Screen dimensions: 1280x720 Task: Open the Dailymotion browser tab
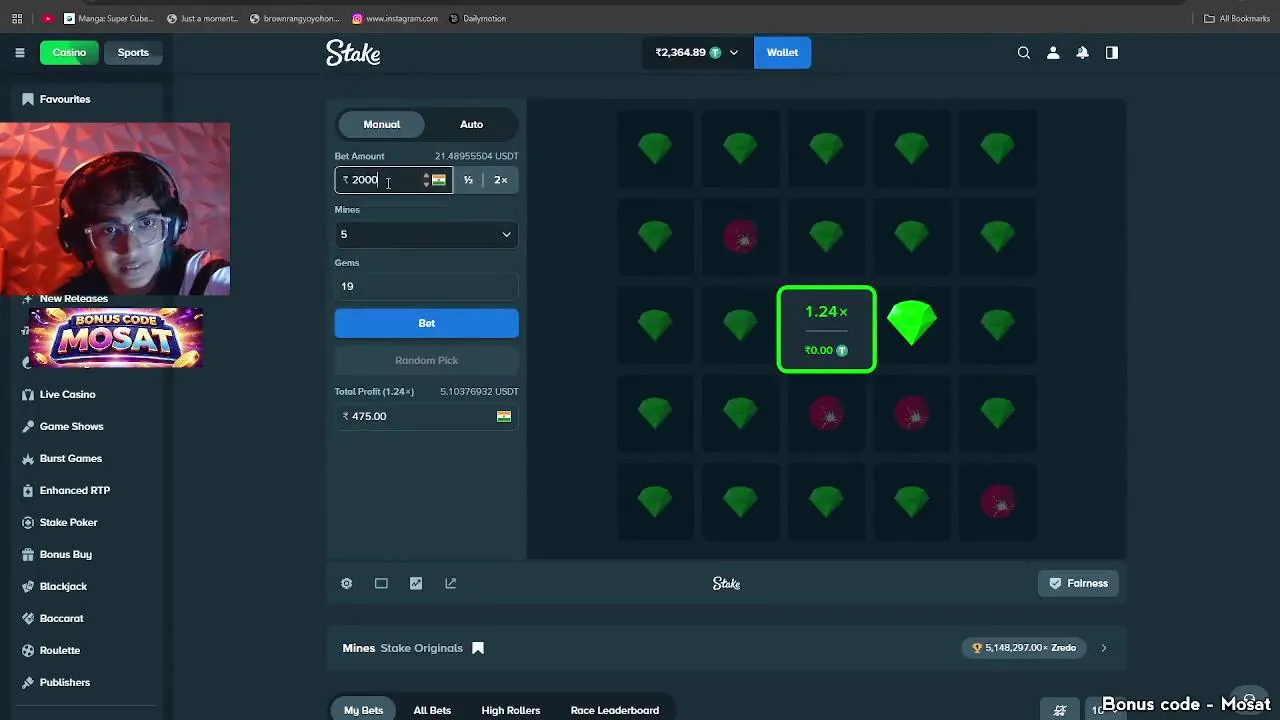(478, 18)
